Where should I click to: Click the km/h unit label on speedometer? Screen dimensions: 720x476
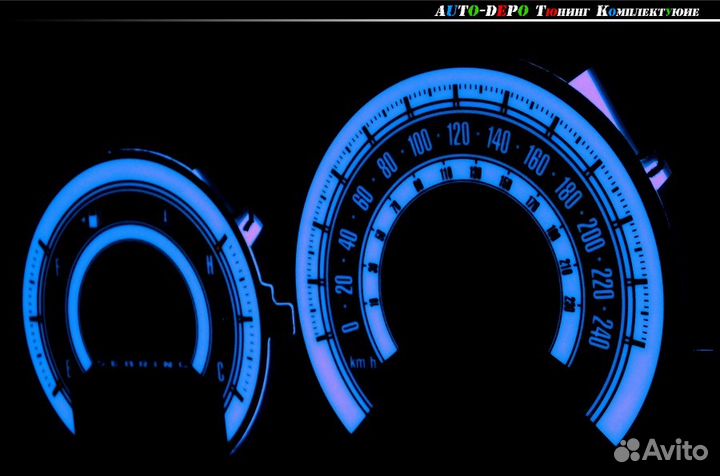(363, 360)
